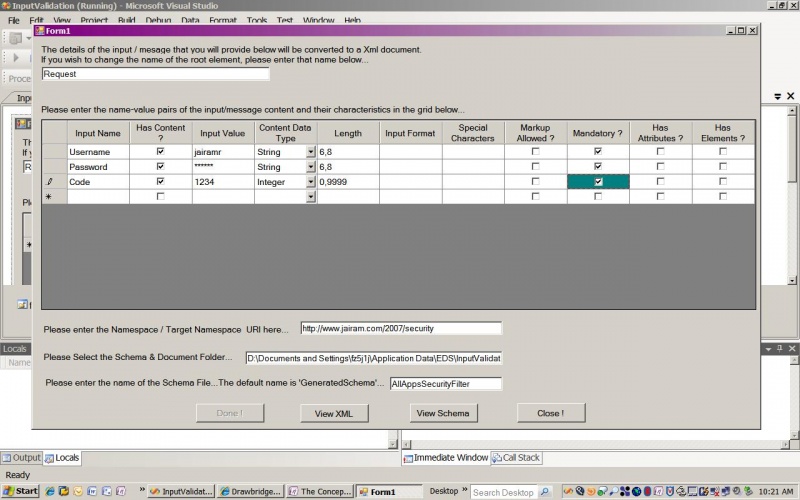Click scroll-up arrow on right document scrollbar
The height and width of the screenshot is (500, 800).
pyautogui.click(x=792, y=111)
